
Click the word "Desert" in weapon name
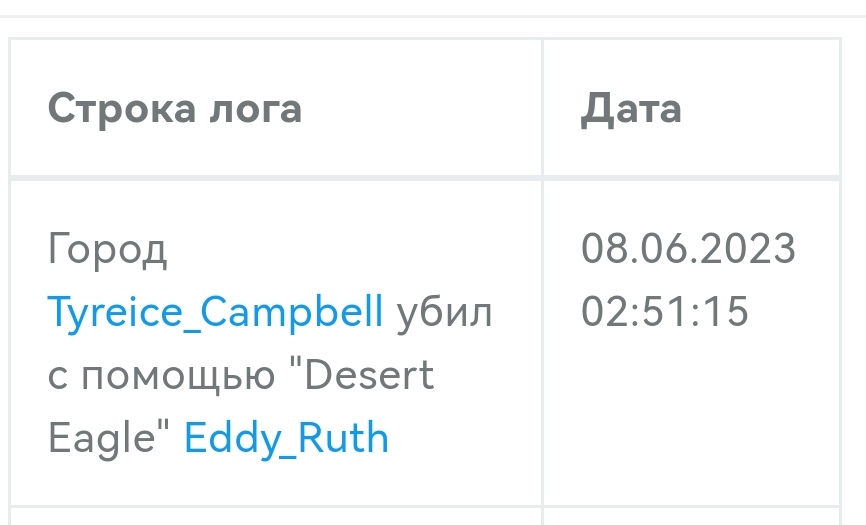coord(369,375)
